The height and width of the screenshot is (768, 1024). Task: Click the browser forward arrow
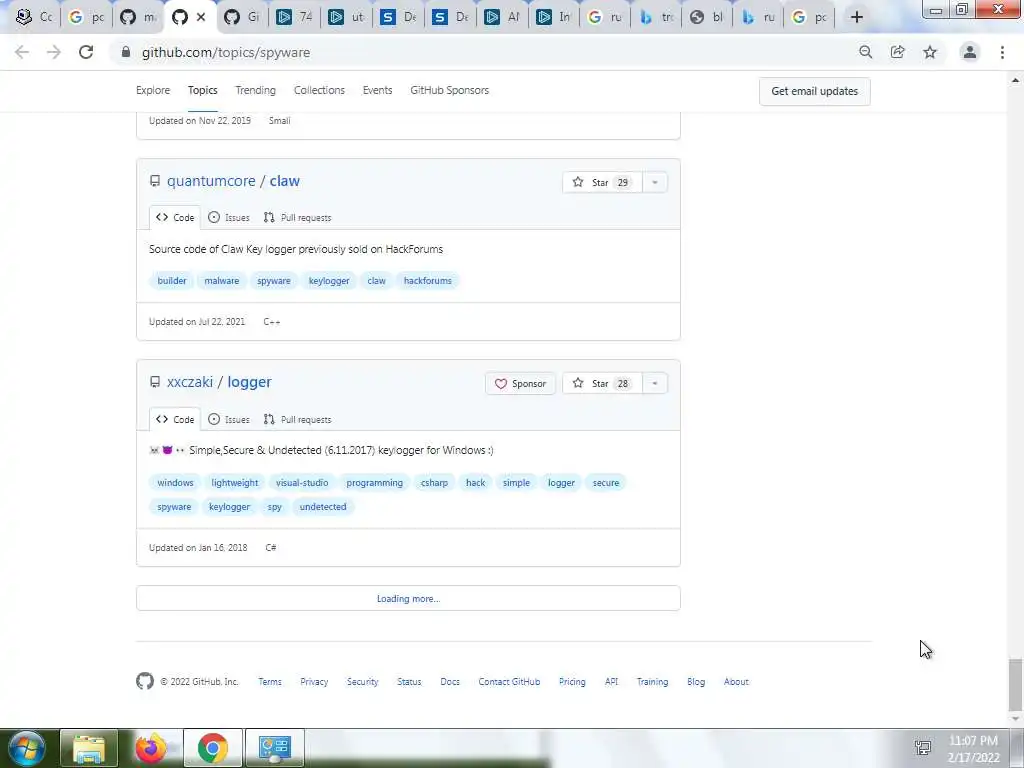[x=54, y=52]
